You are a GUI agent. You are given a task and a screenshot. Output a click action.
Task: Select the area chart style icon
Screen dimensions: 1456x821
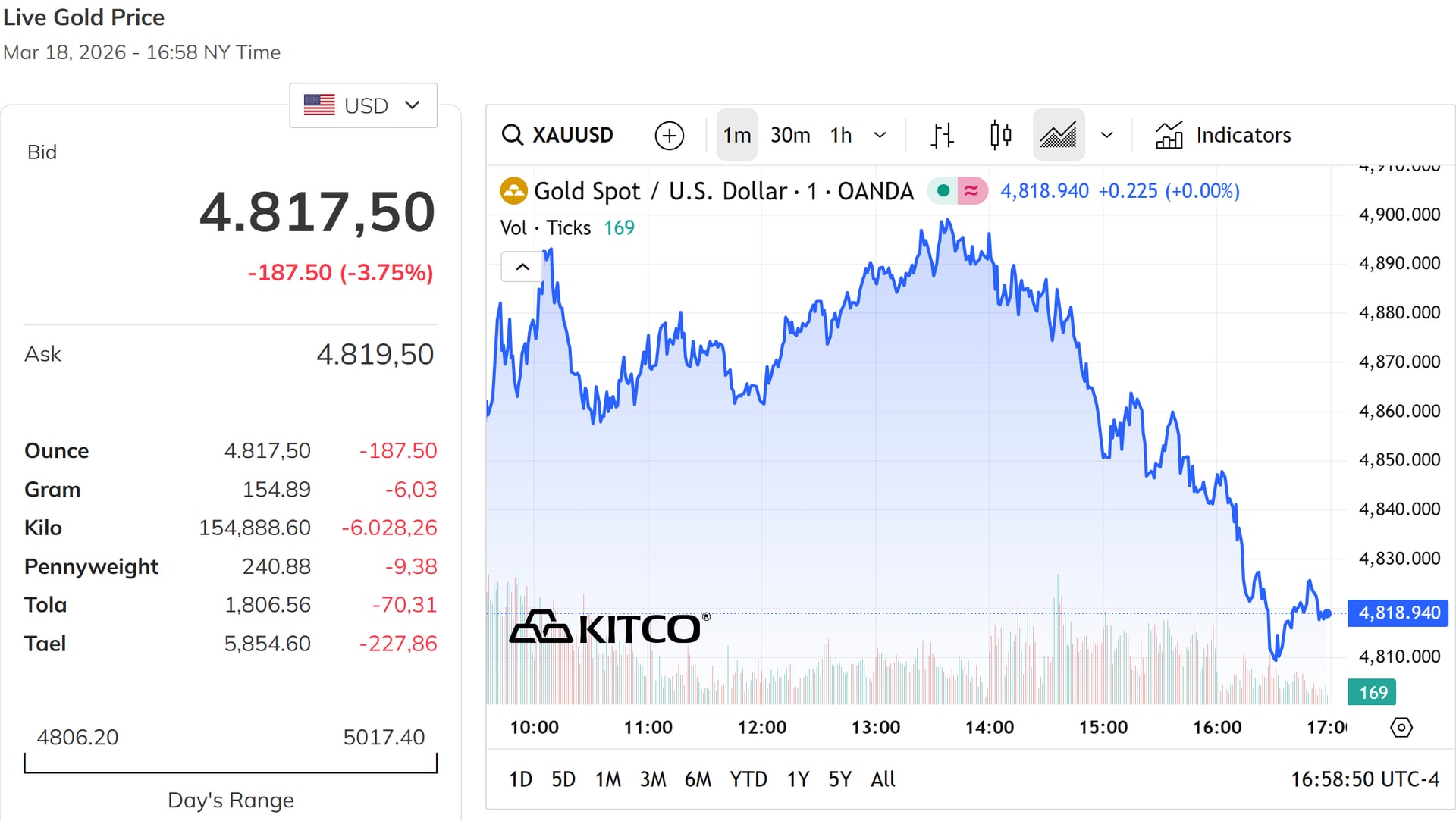pos(1058,135)
